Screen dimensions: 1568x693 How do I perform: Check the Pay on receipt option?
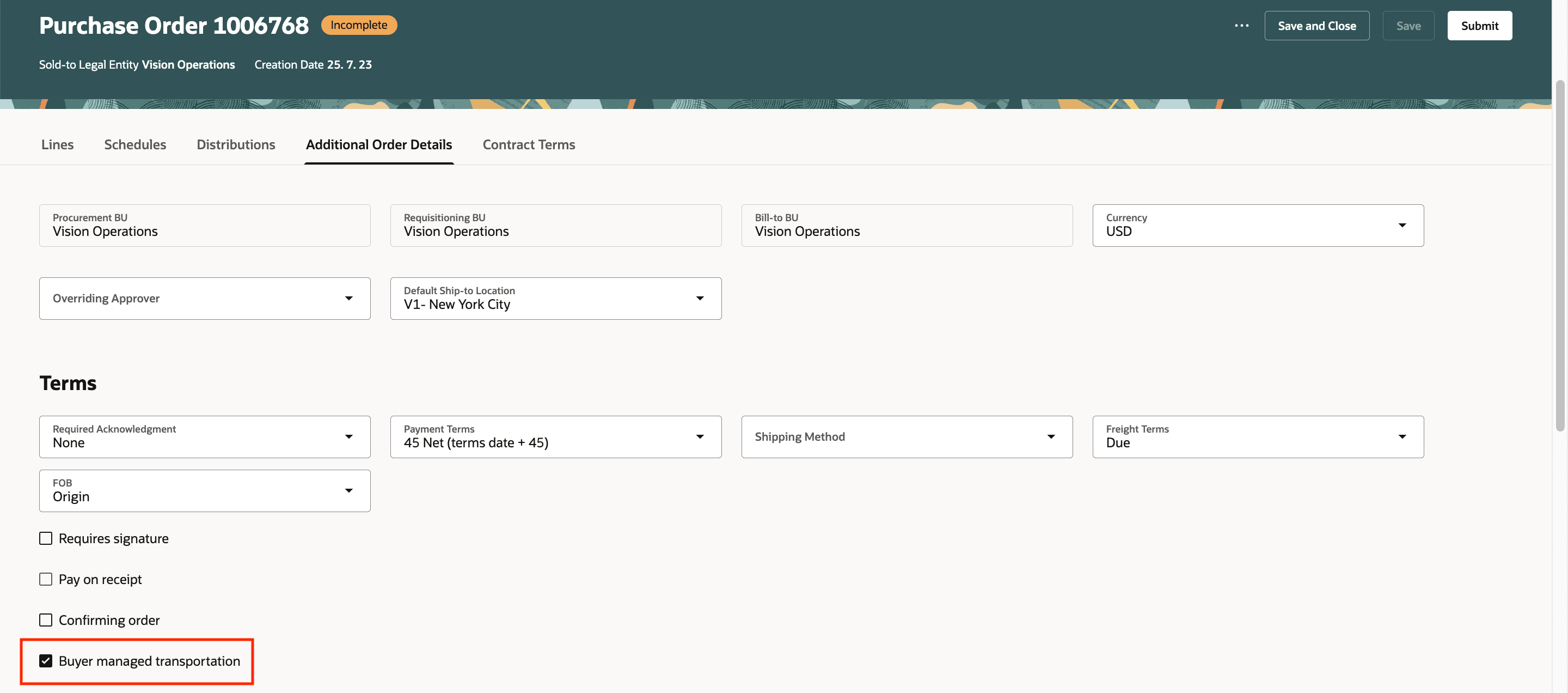(46, 579)
